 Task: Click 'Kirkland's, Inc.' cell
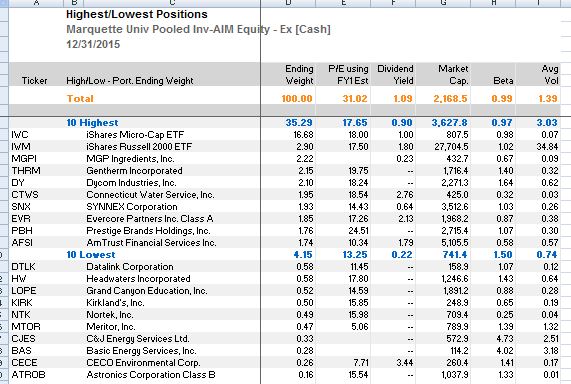[115, 303]
